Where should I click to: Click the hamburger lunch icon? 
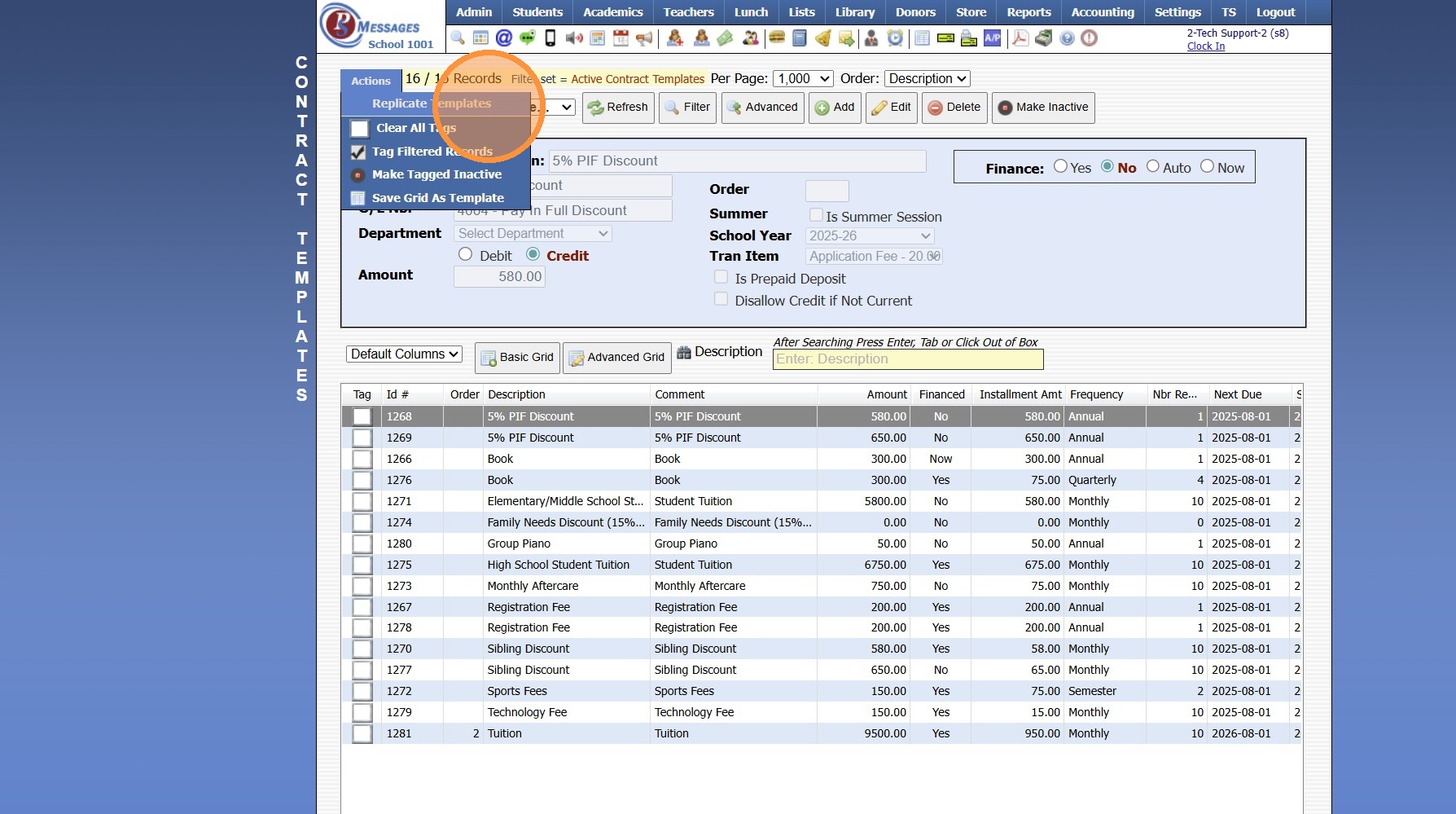(x=777, y=38)
